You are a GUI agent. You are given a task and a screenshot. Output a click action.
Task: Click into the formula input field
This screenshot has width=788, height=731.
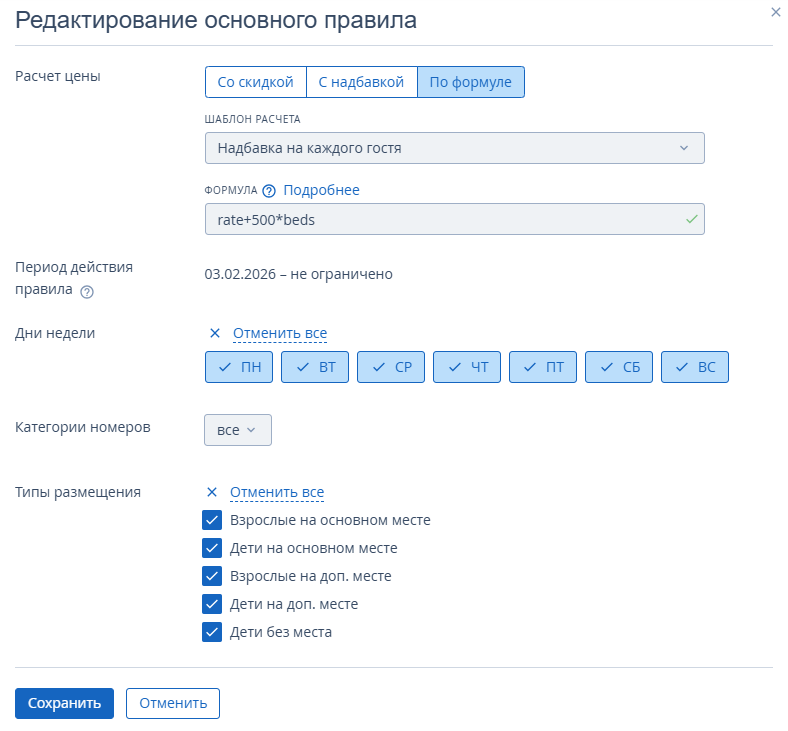440,219
